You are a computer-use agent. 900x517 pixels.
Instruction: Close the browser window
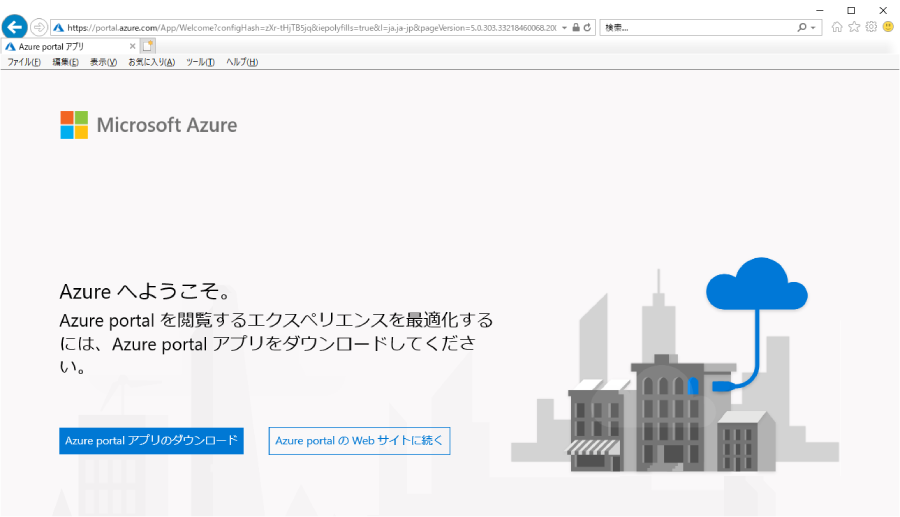click(x=883, y=10)
